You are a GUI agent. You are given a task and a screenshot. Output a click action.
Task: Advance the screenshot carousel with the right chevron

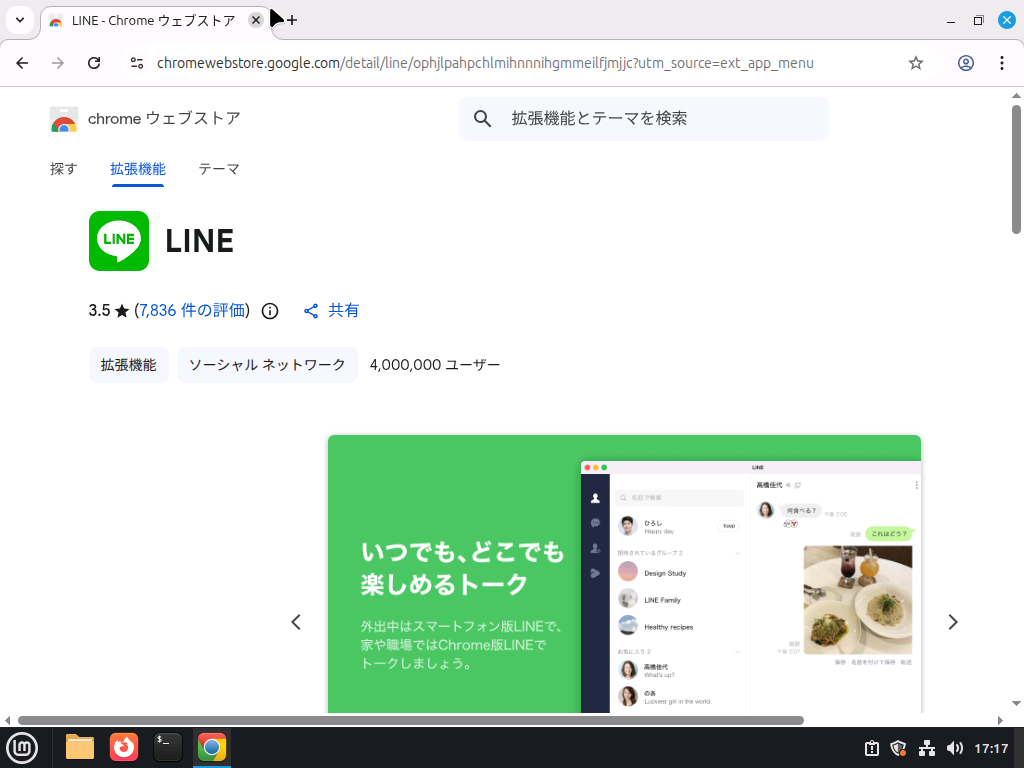pos(953,621)
